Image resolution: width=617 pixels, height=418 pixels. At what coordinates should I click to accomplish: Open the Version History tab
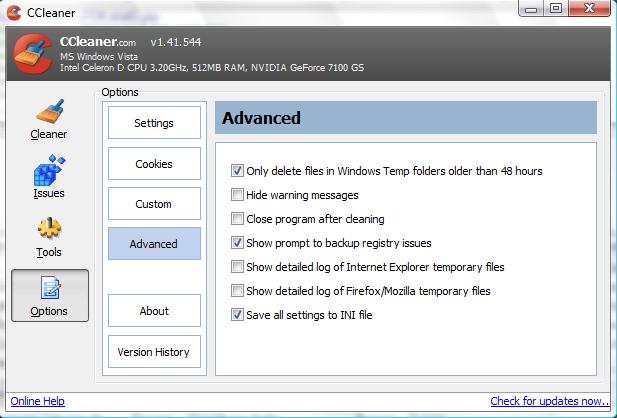coord(154,352)
